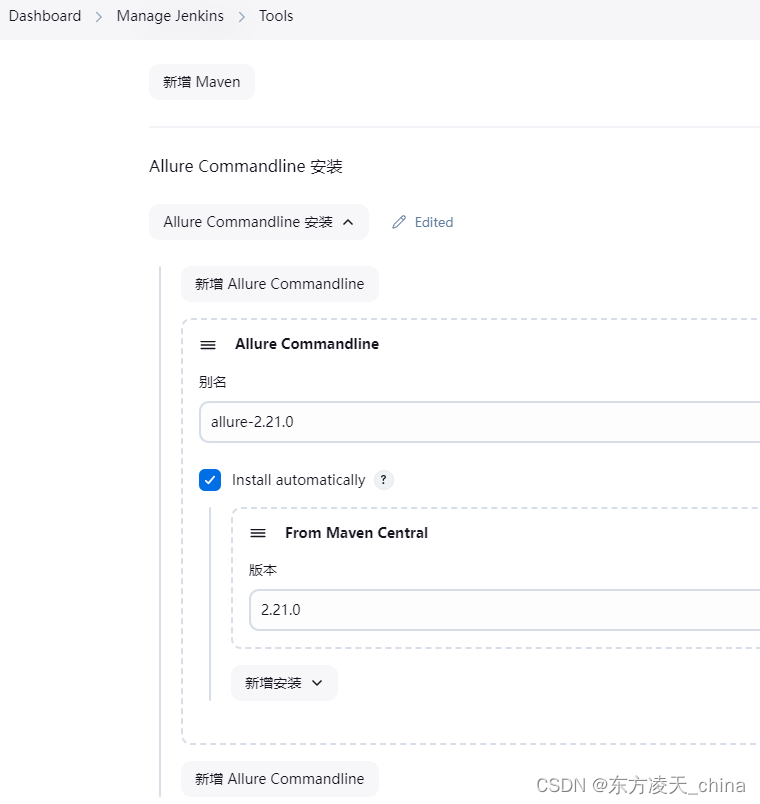
Task: Open the 新增安装 dropdown menu
Action: [x=284, y=683]
